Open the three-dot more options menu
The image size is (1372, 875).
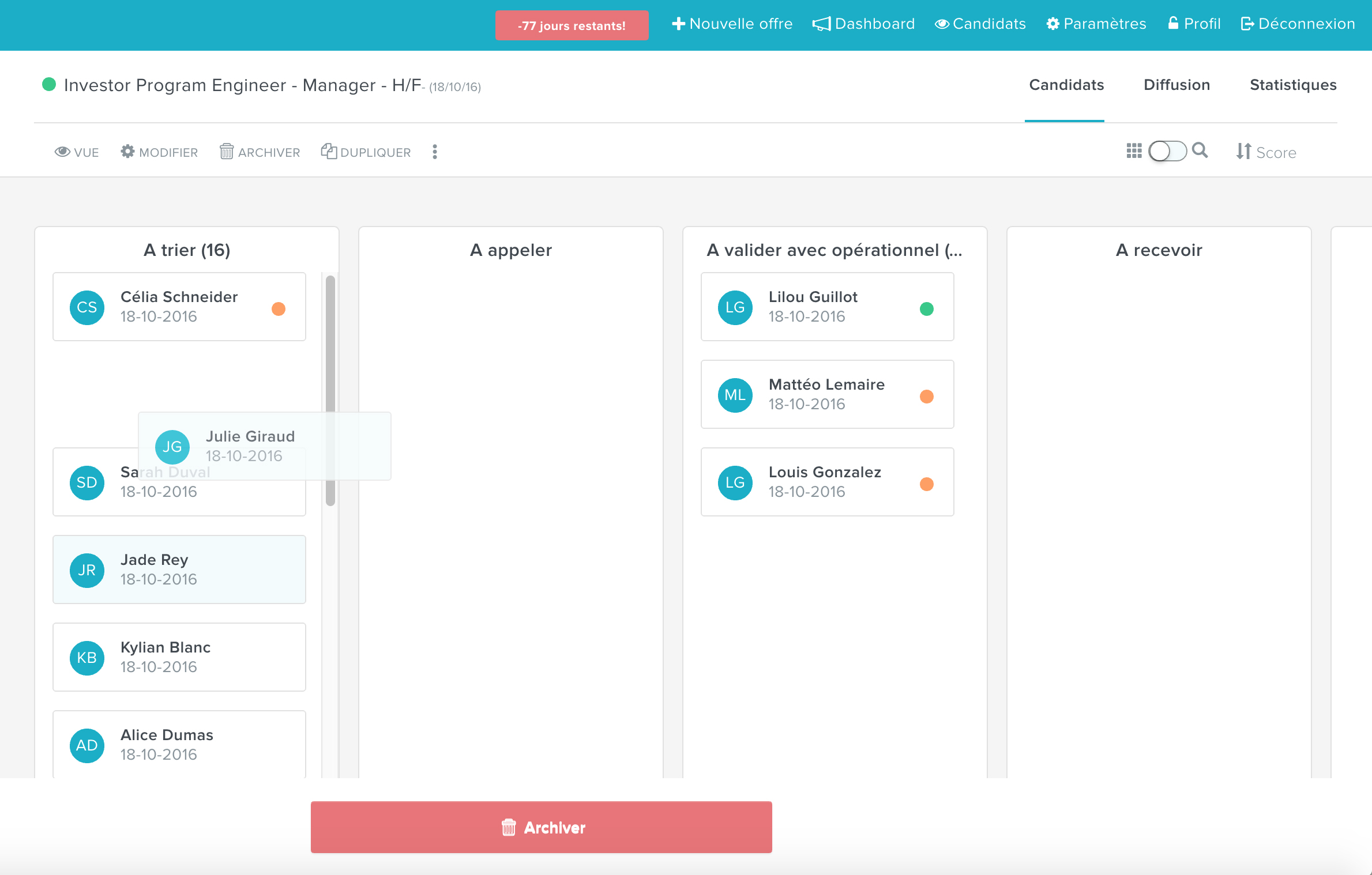coord(435,152)
